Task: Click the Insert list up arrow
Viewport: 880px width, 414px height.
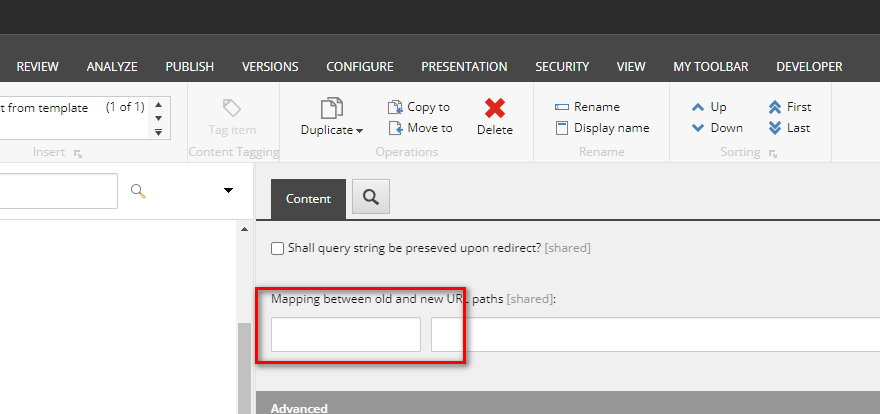Action: click(158, 104)
